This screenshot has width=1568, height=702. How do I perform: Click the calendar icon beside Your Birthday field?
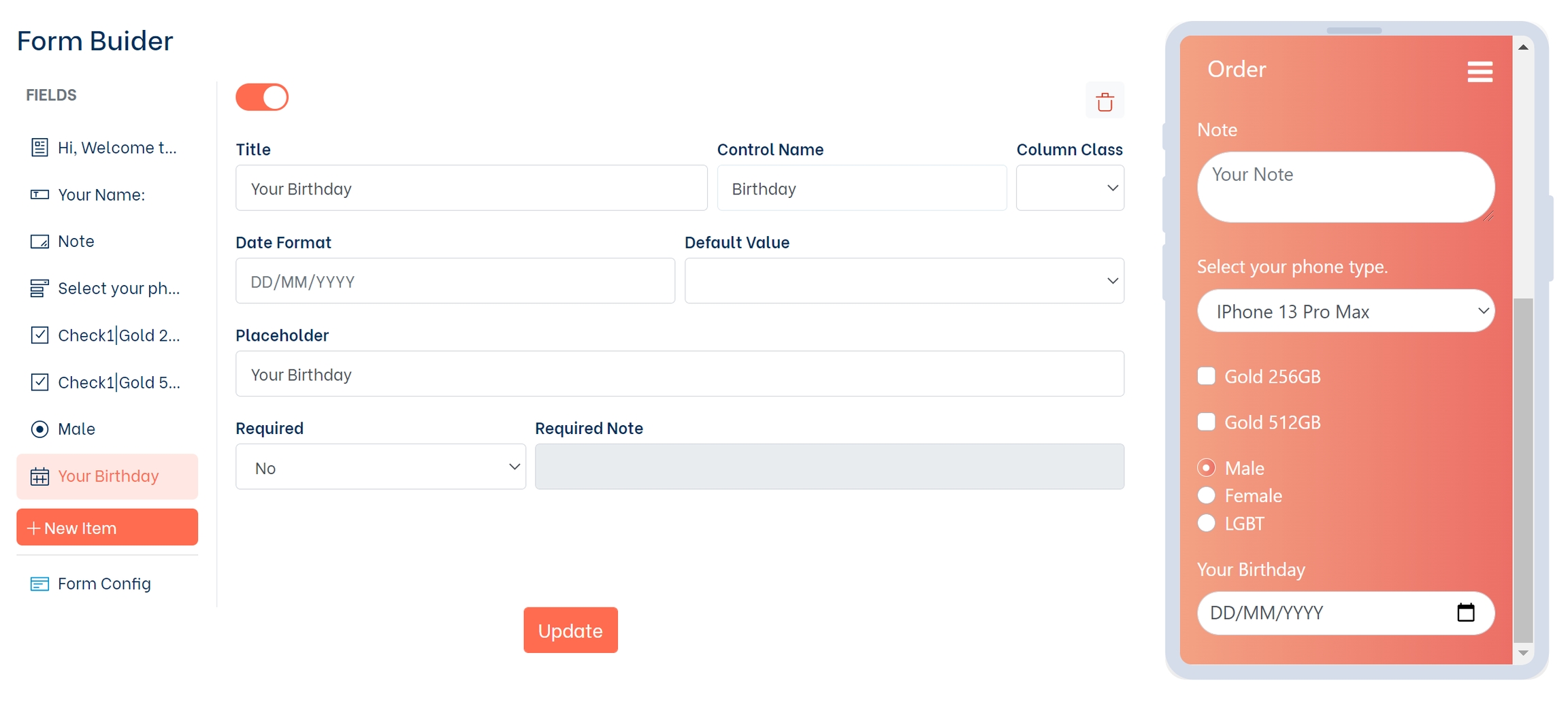tap(39, 476)
